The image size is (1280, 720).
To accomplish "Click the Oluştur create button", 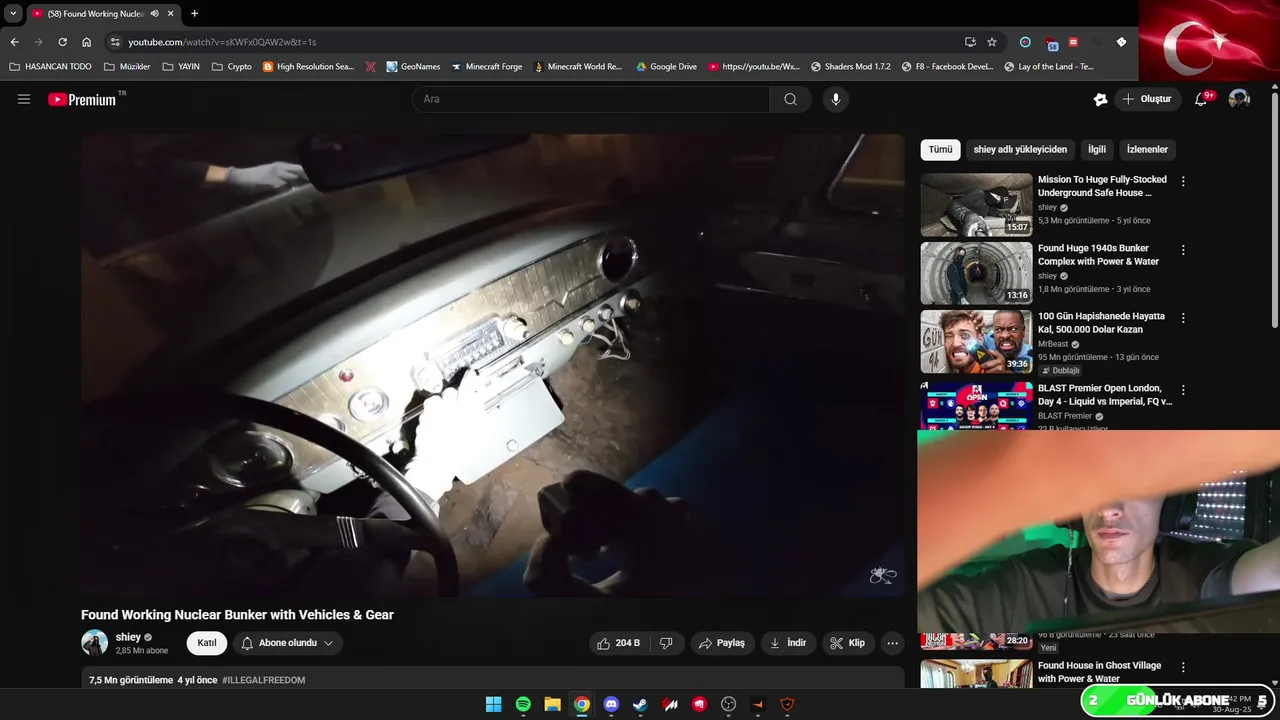I will click(1146, 99).
